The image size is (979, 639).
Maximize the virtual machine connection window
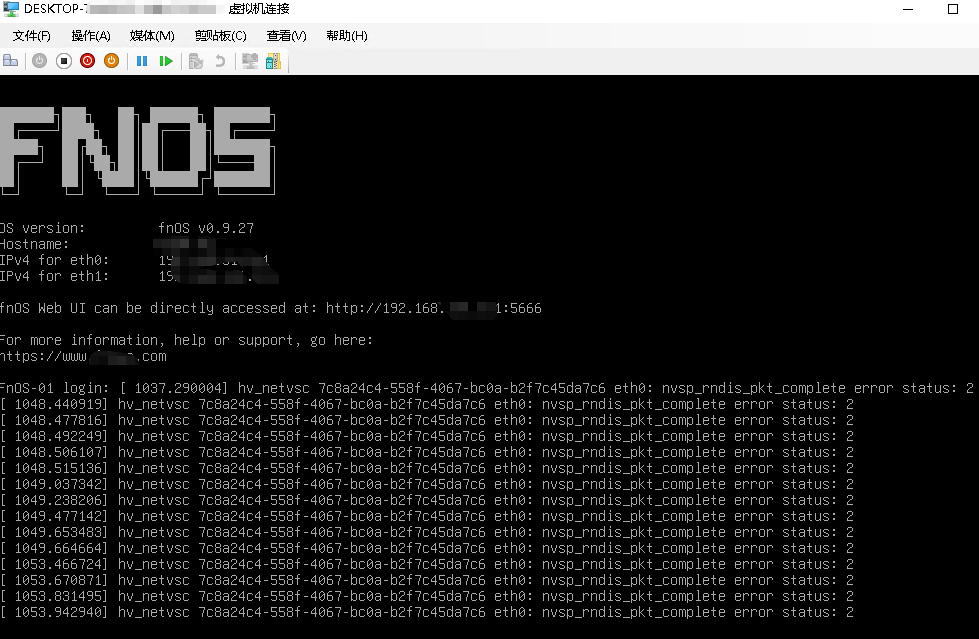(953, 9)
